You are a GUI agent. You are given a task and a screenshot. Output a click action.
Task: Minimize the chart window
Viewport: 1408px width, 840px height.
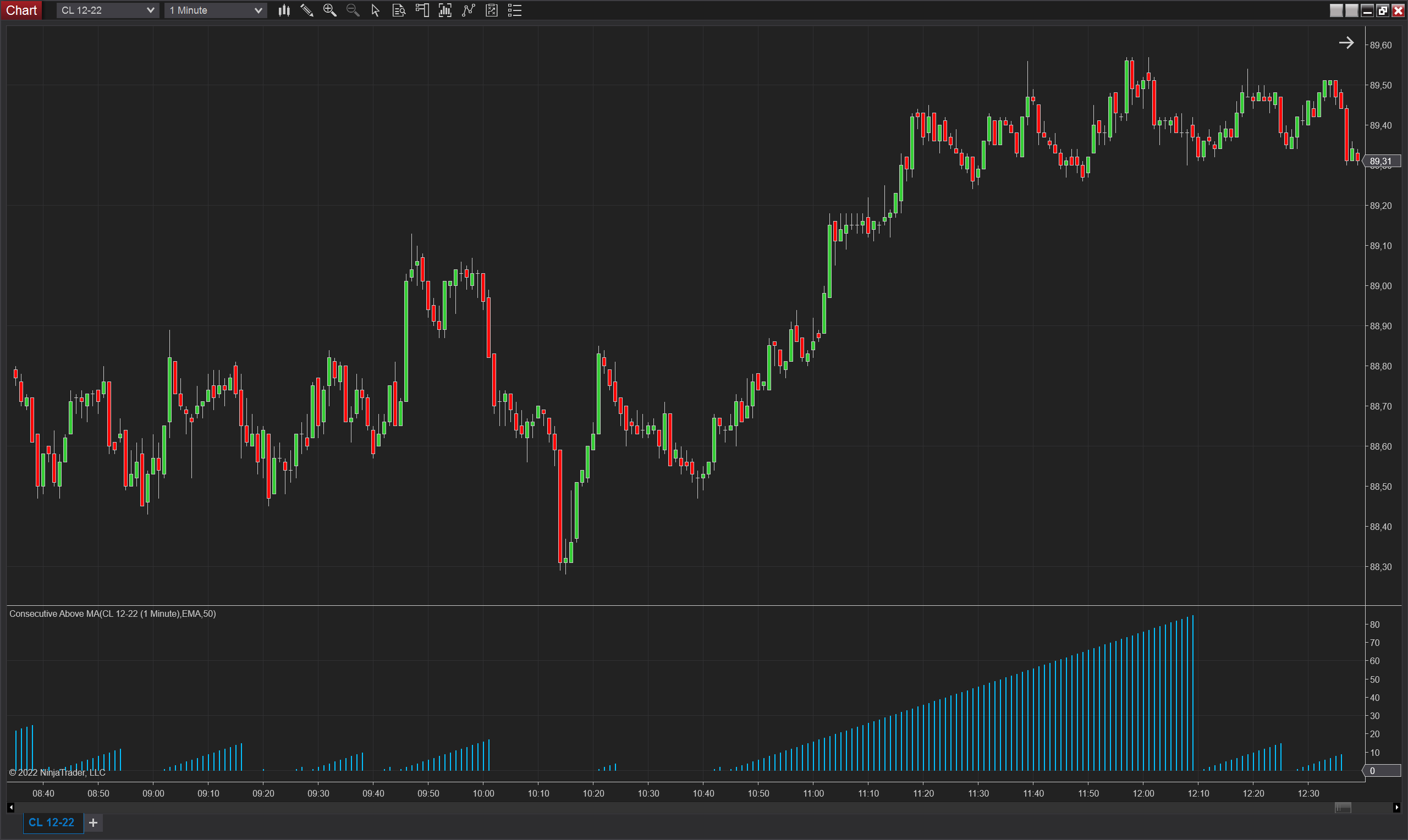(1367, 10)
